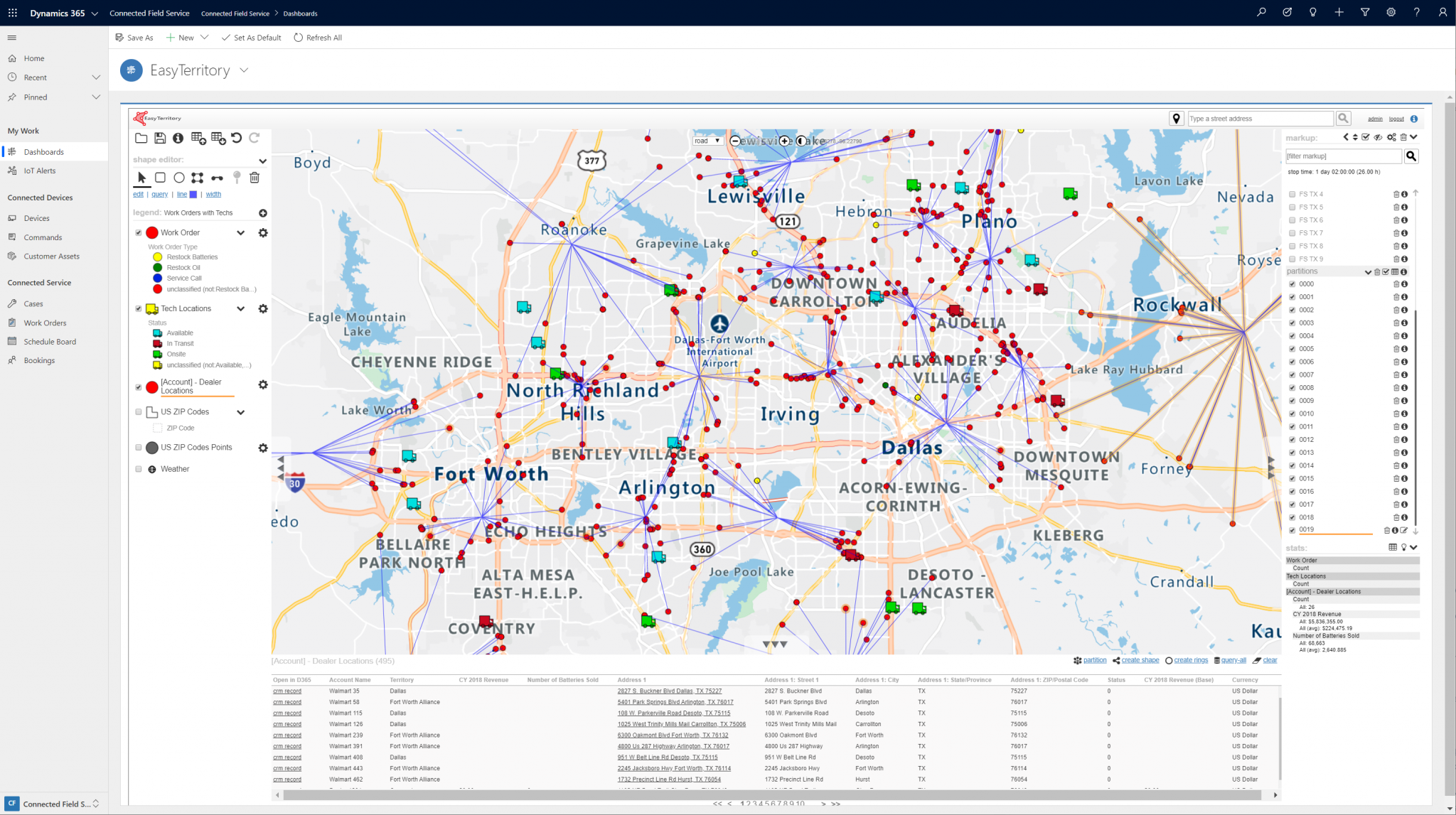Click the trash icon in the markup panel
The image size is (1456, 815).
[x=1404, y=137]
